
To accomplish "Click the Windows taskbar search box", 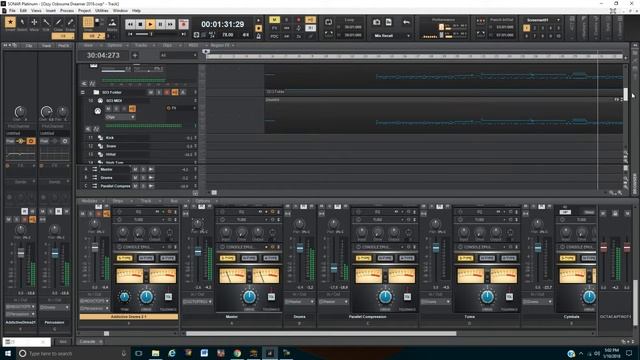I will (x=73, y=353).
